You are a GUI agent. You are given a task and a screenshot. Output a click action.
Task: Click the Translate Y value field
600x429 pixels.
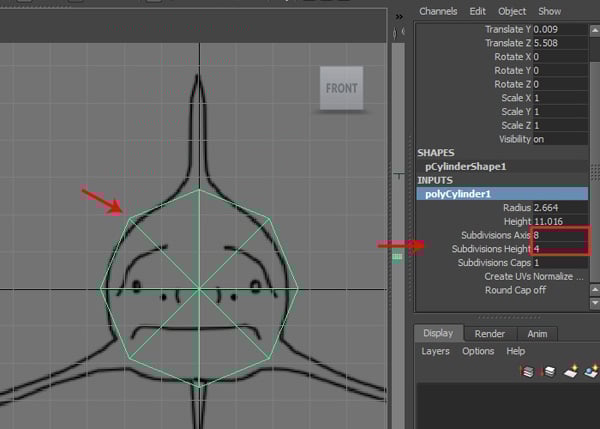point(560,29)
